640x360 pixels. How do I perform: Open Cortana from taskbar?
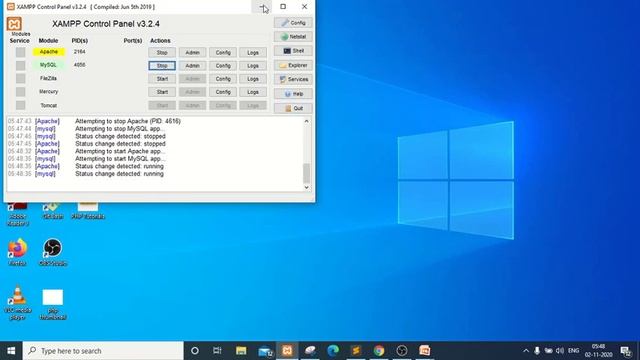[195, 351]
